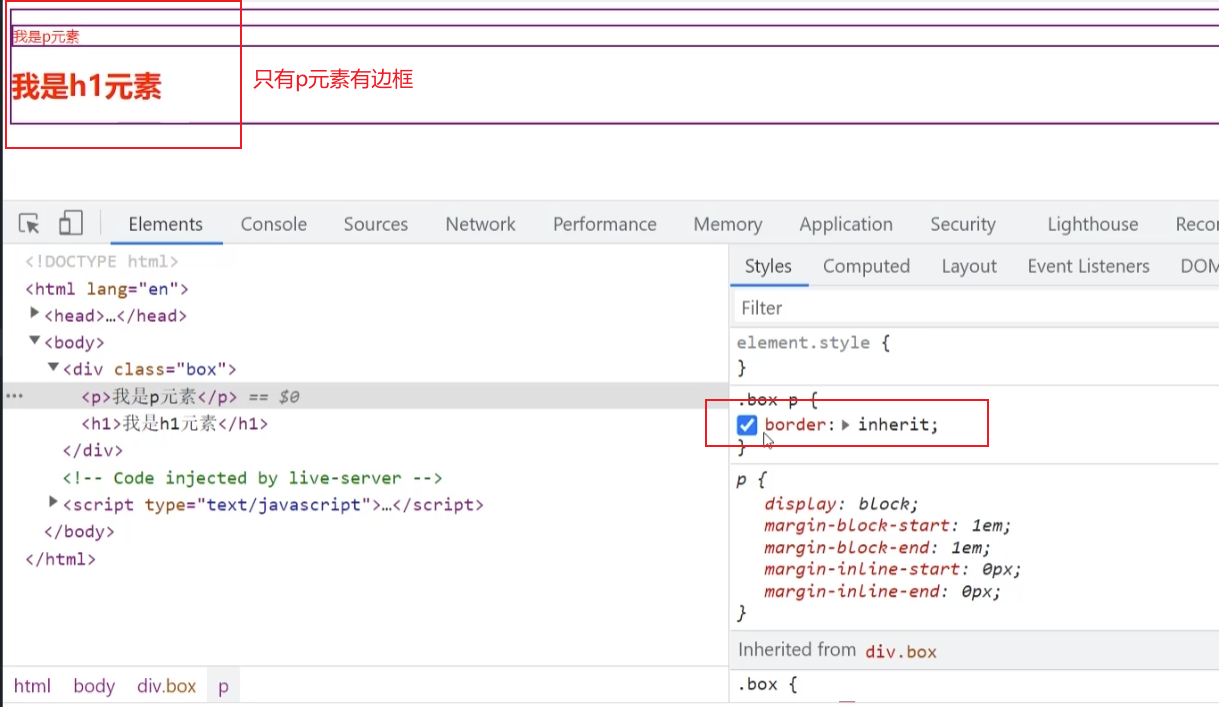Click the closing /html tag row
Screen dimensions: 1219x707
[60, 558]
